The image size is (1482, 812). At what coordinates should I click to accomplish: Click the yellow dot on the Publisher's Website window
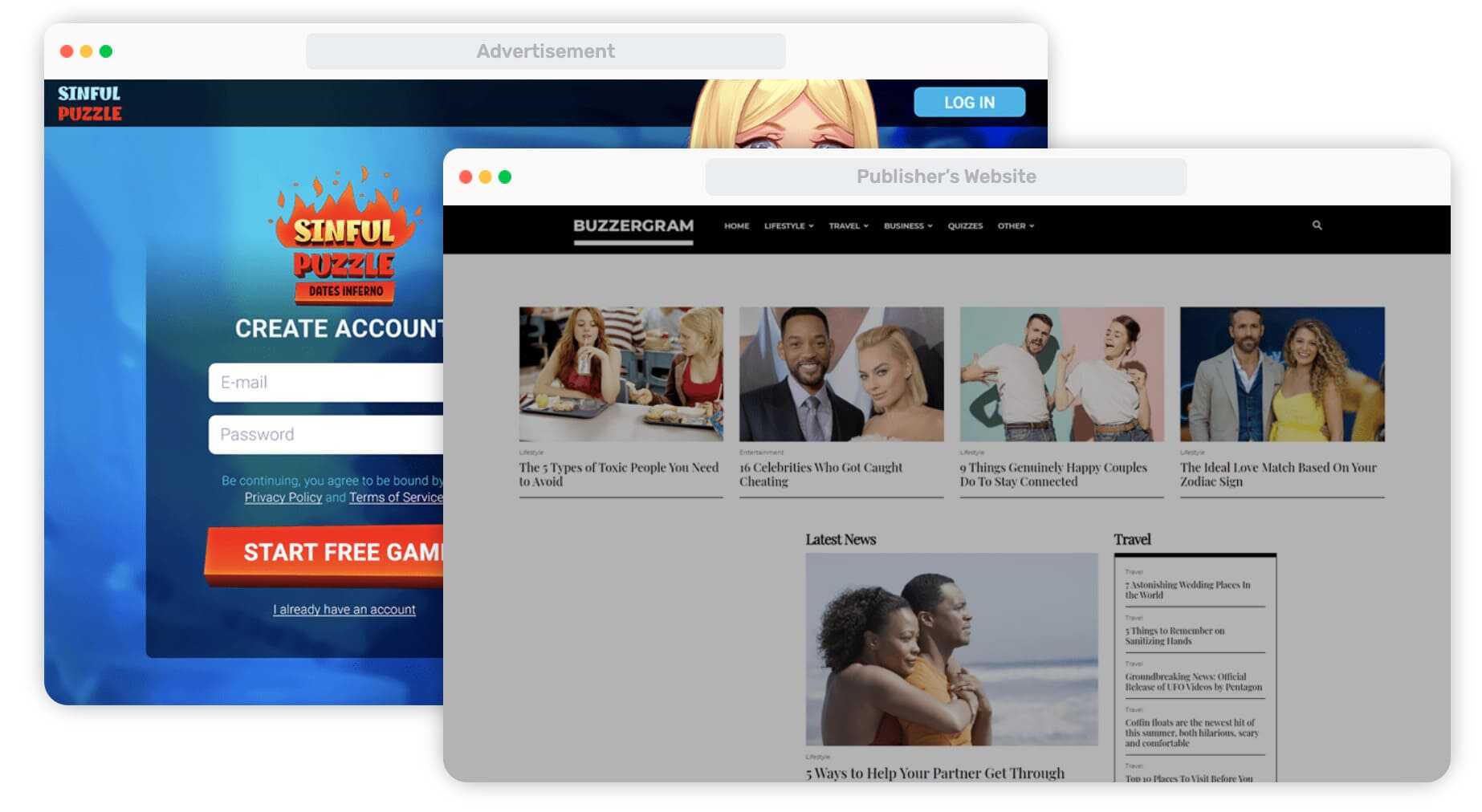(x=485, y=177)
